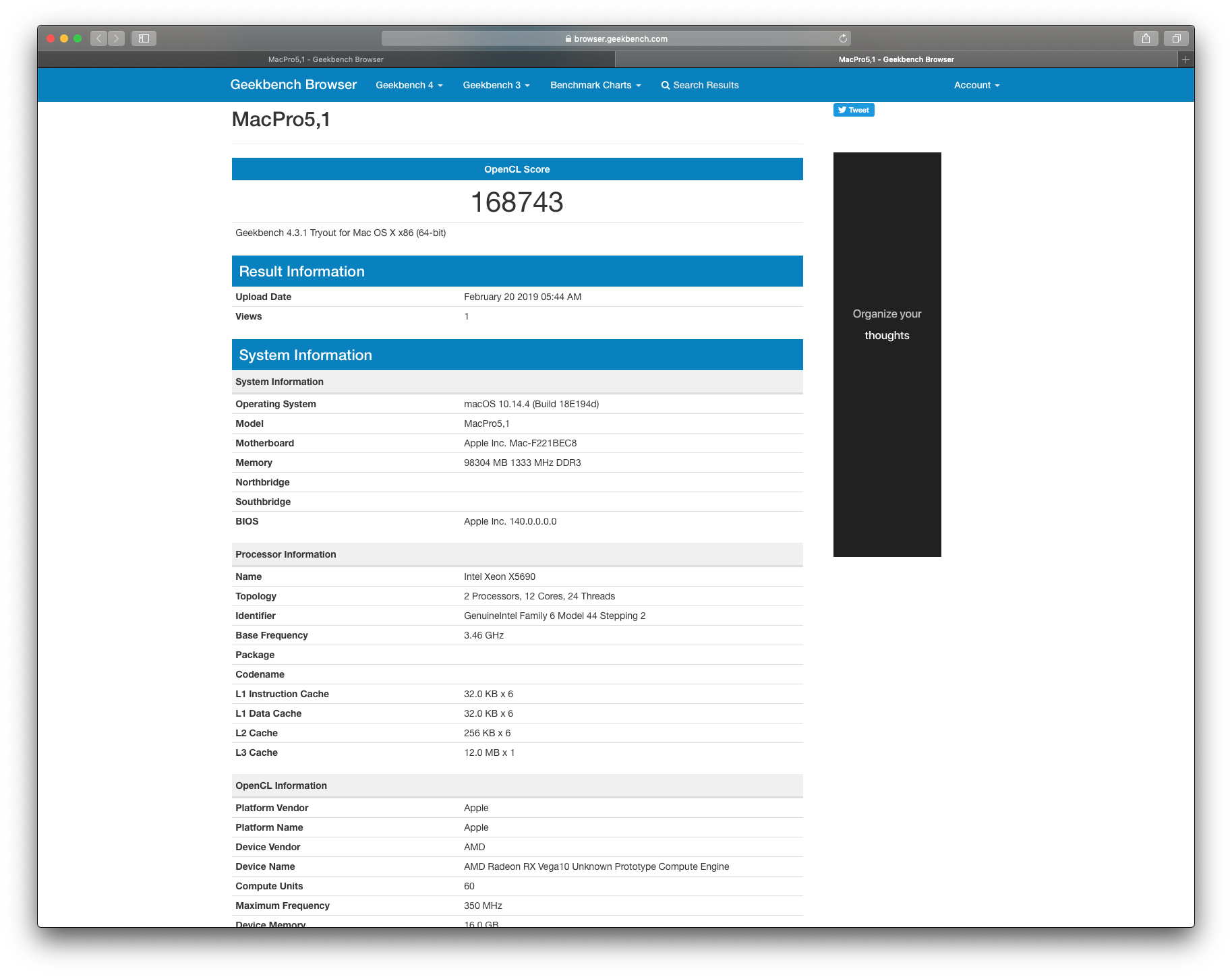Image resolution: width=1232 pixels, height=977 pixels.
Task: Select the GenuineIntel Family 6 identifier value
Action: 555,616
